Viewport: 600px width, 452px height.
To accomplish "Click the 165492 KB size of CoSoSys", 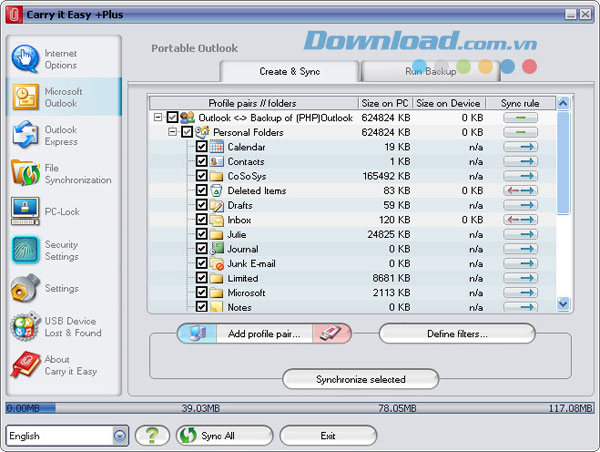I will click(386, 176).
